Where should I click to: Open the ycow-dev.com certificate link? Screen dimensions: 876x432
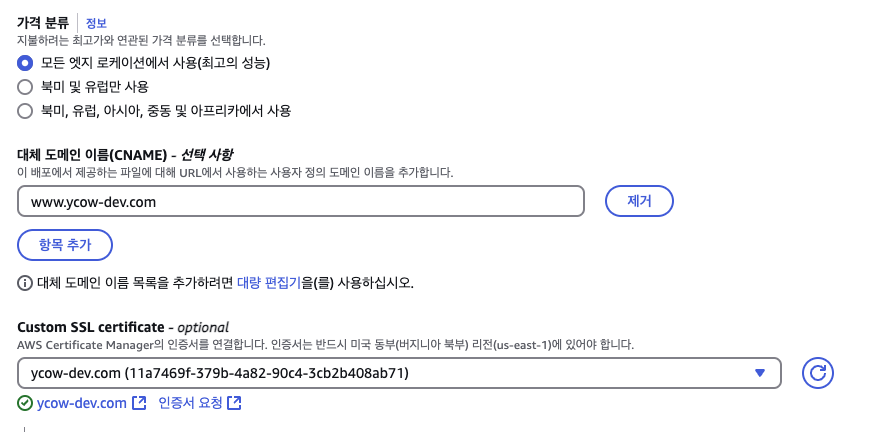click(x=82, y=403)
